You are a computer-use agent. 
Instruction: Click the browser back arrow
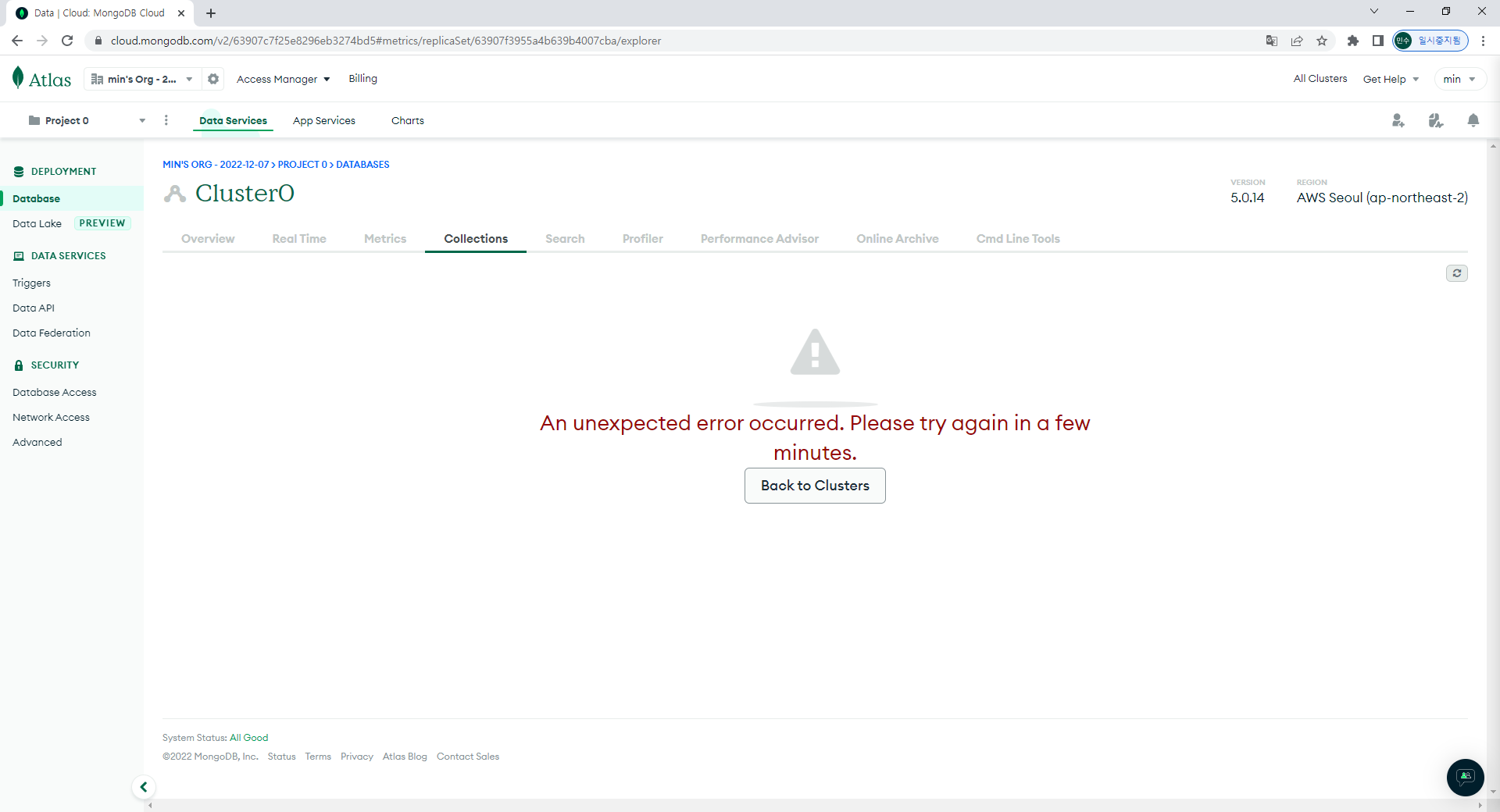coord(17,41)
